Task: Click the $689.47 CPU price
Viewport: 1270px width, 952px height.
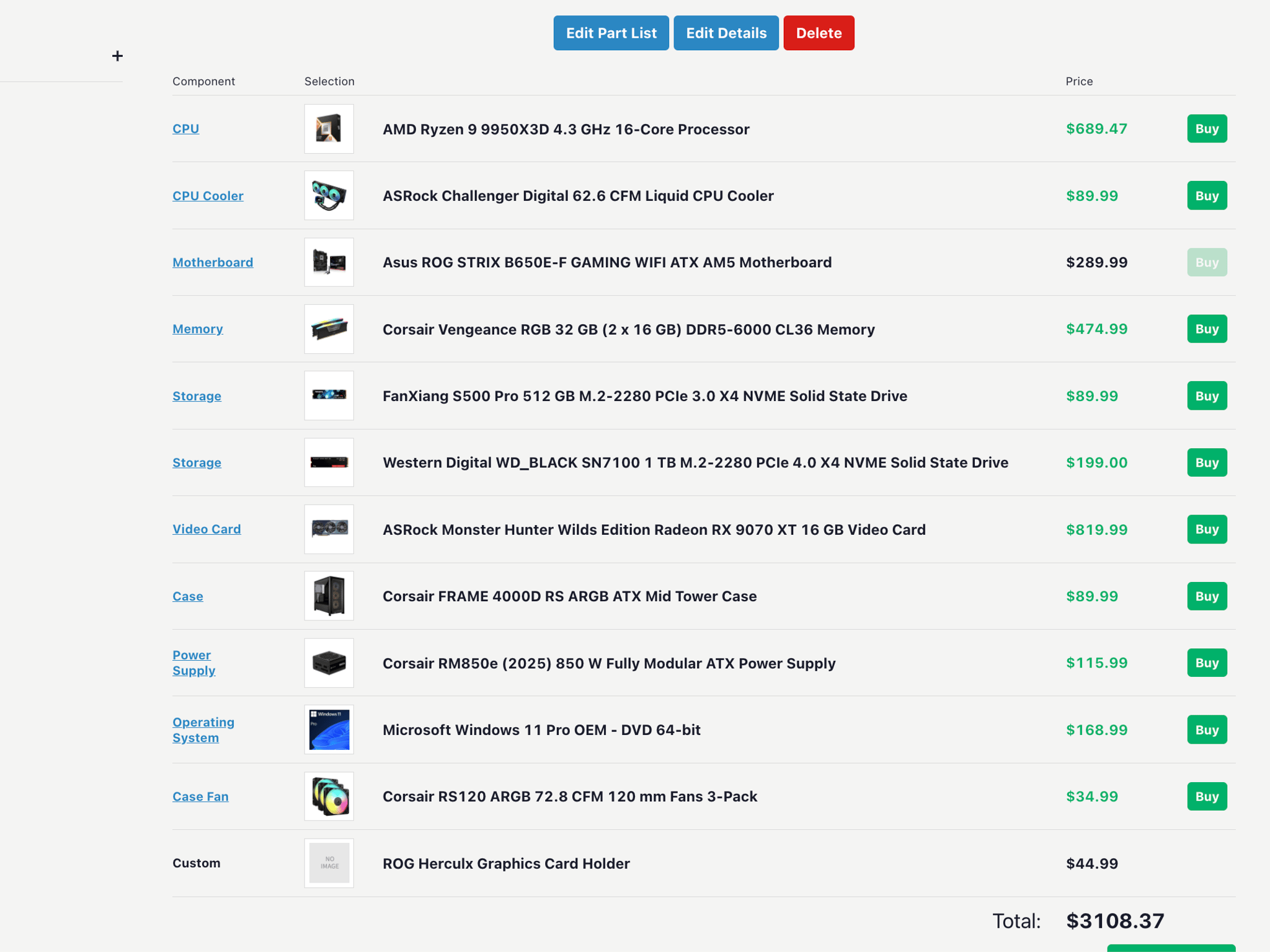Action: click(x=1096, y=129)
